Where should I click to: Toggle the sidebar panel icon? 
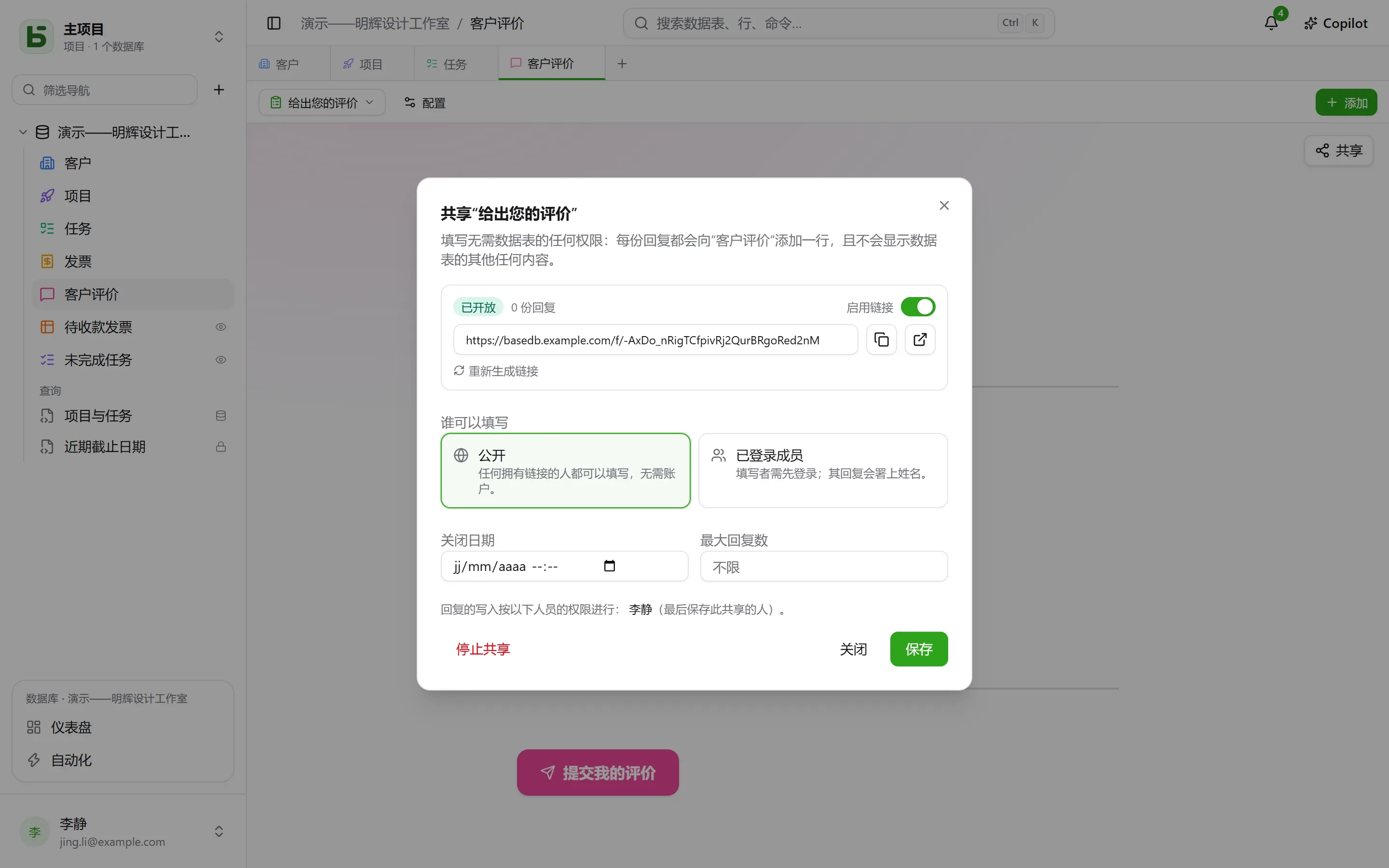274,23
